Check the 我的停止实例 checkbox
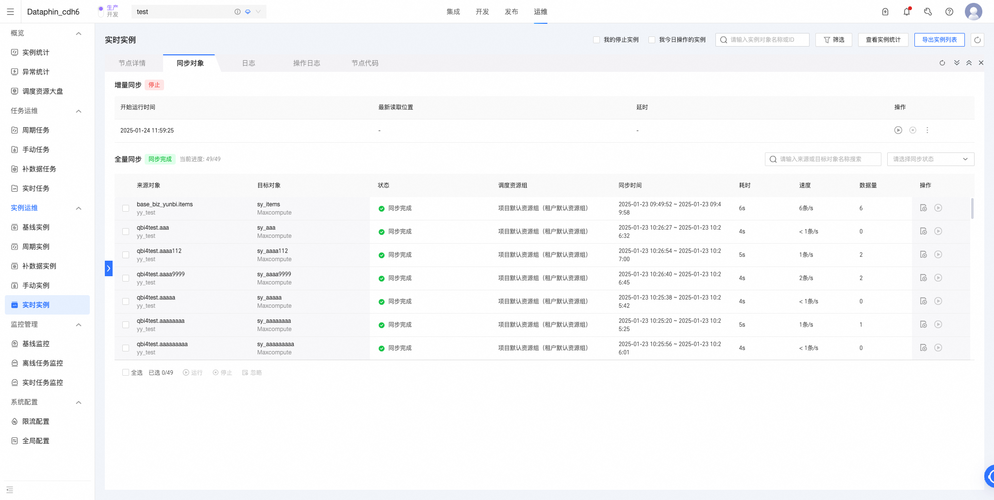This screenshot has height=500, width=994. [x=596, y=39]
